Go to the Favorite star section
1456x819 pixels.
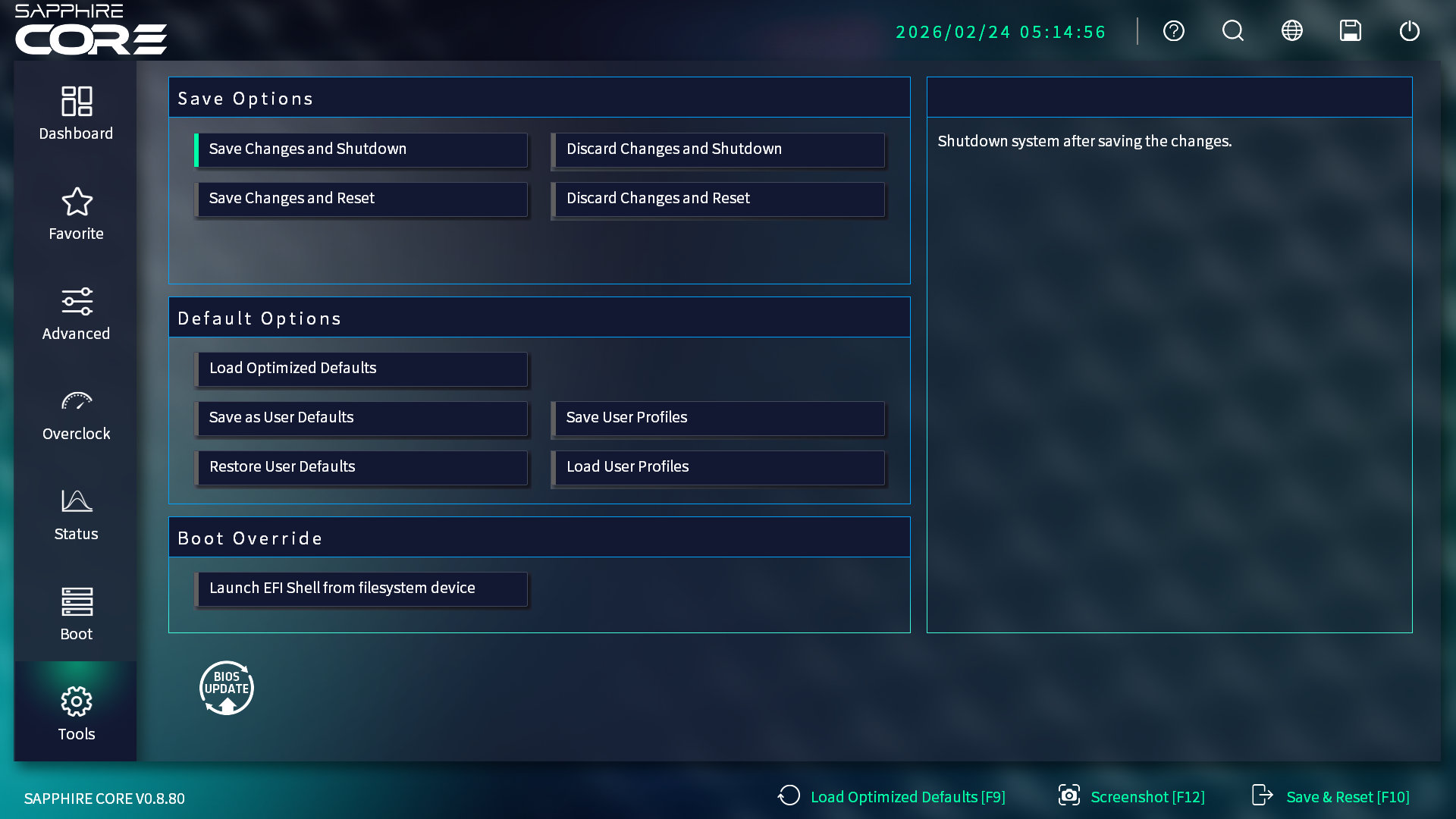coord(76,214)
